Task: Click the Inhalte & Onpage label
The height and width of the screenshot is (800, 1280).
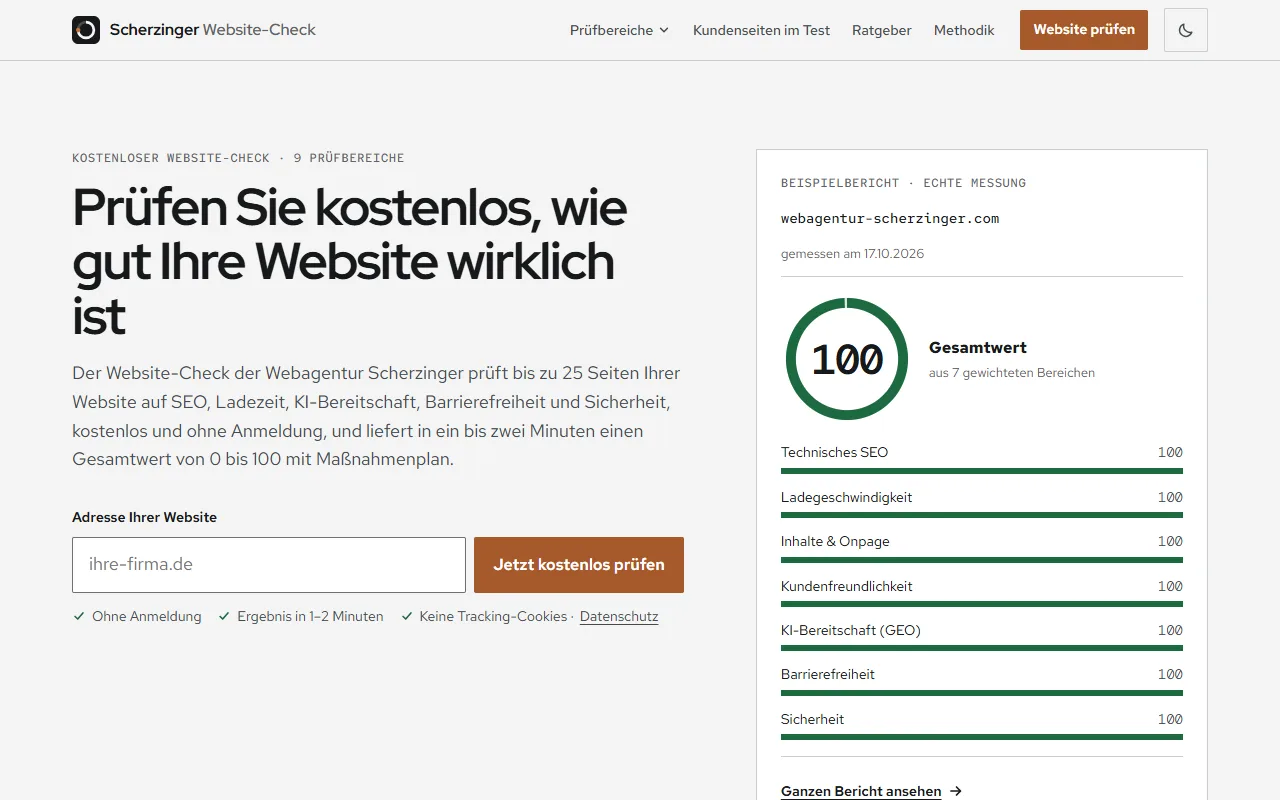Action: click(835, 541)
